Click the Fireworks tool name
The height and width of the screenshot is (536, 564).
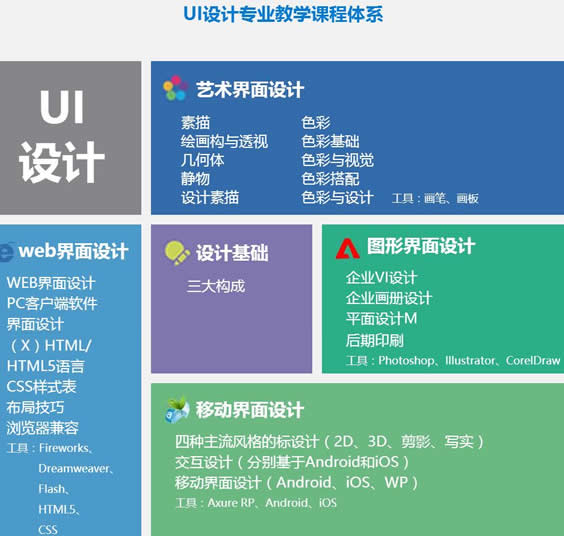pyautogui.click(x=64, y=448)
